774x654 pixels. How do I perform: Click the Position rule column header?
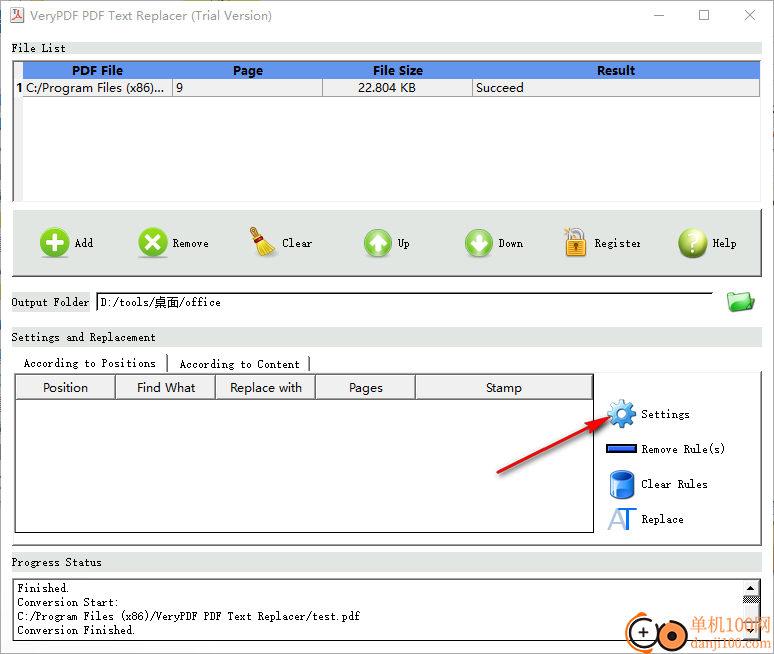66,387
